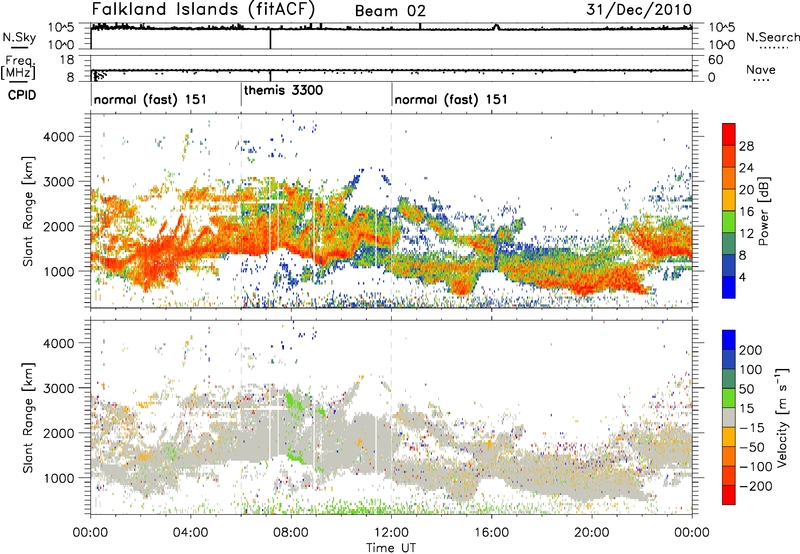The image size is (800, 554).
Task: Click the "Power [dB]" color bar label
Action: coord(763,211)
